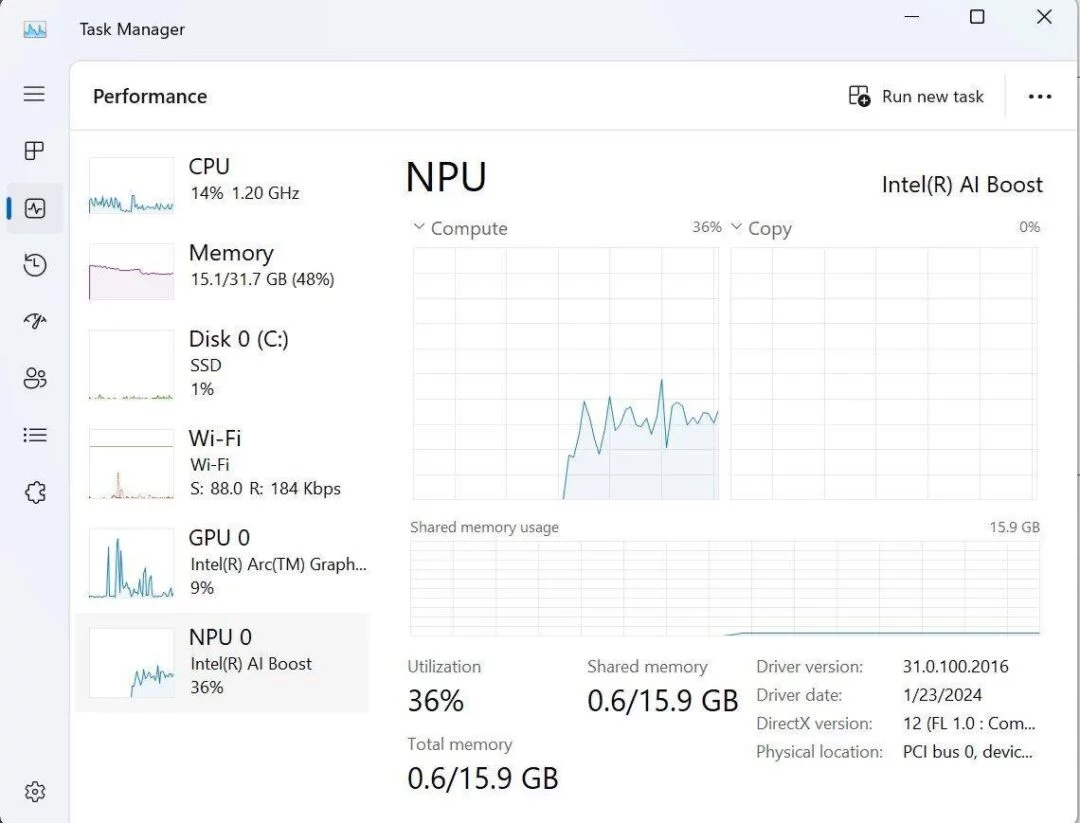The image size is (1080, 823).
Task: Open the App history page
Action: tap(33, 265)
